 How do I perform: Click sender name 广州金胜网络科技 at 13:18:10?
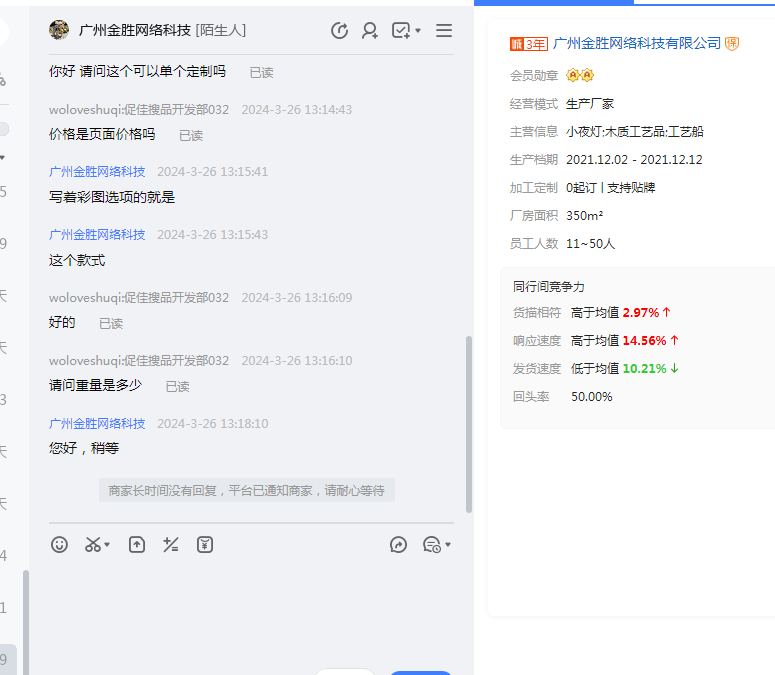point(97,423)
